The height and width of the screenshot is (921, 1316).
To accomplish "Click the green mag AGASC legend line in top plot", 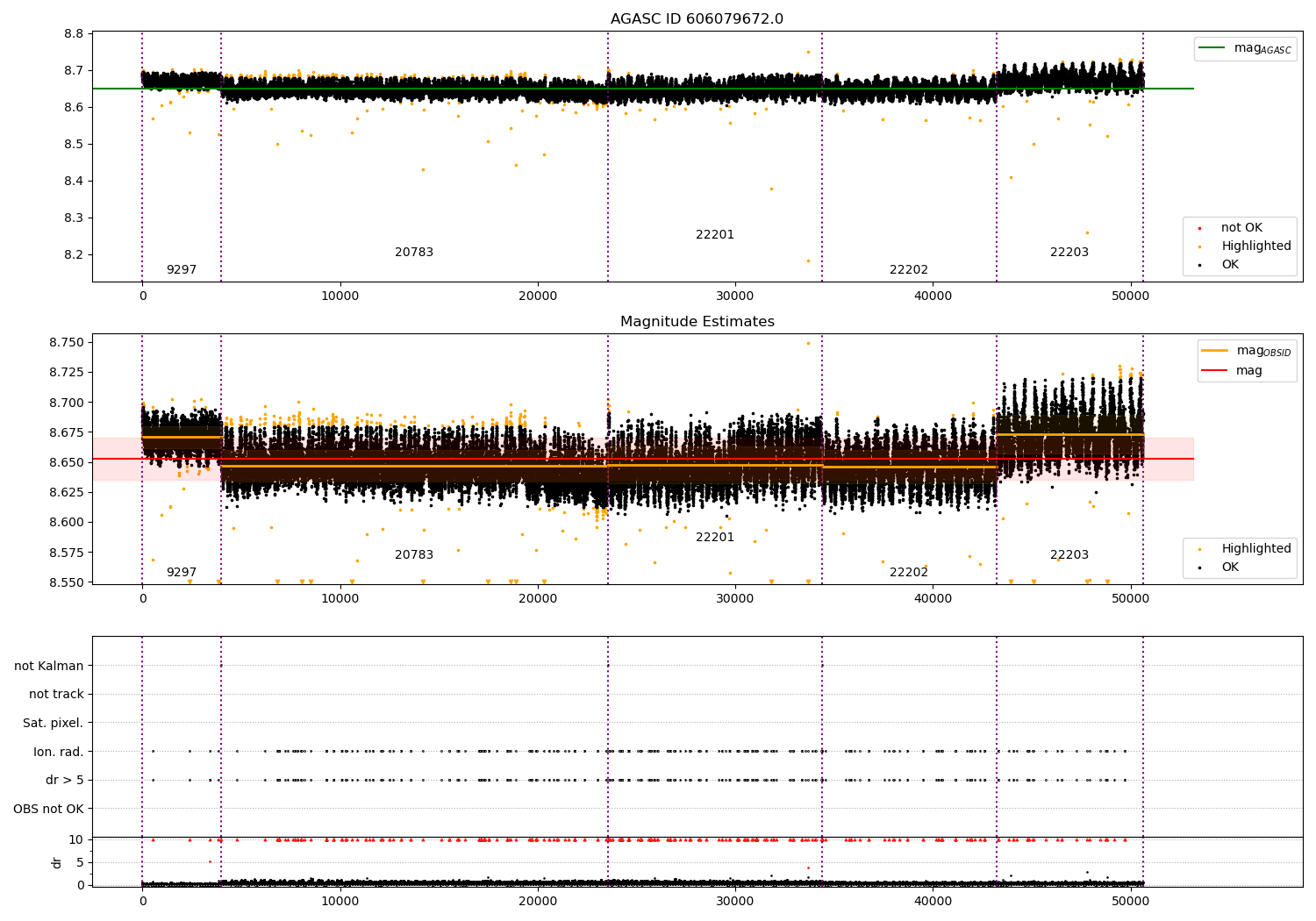I will pyautogui.click(x=1212, y=48).
